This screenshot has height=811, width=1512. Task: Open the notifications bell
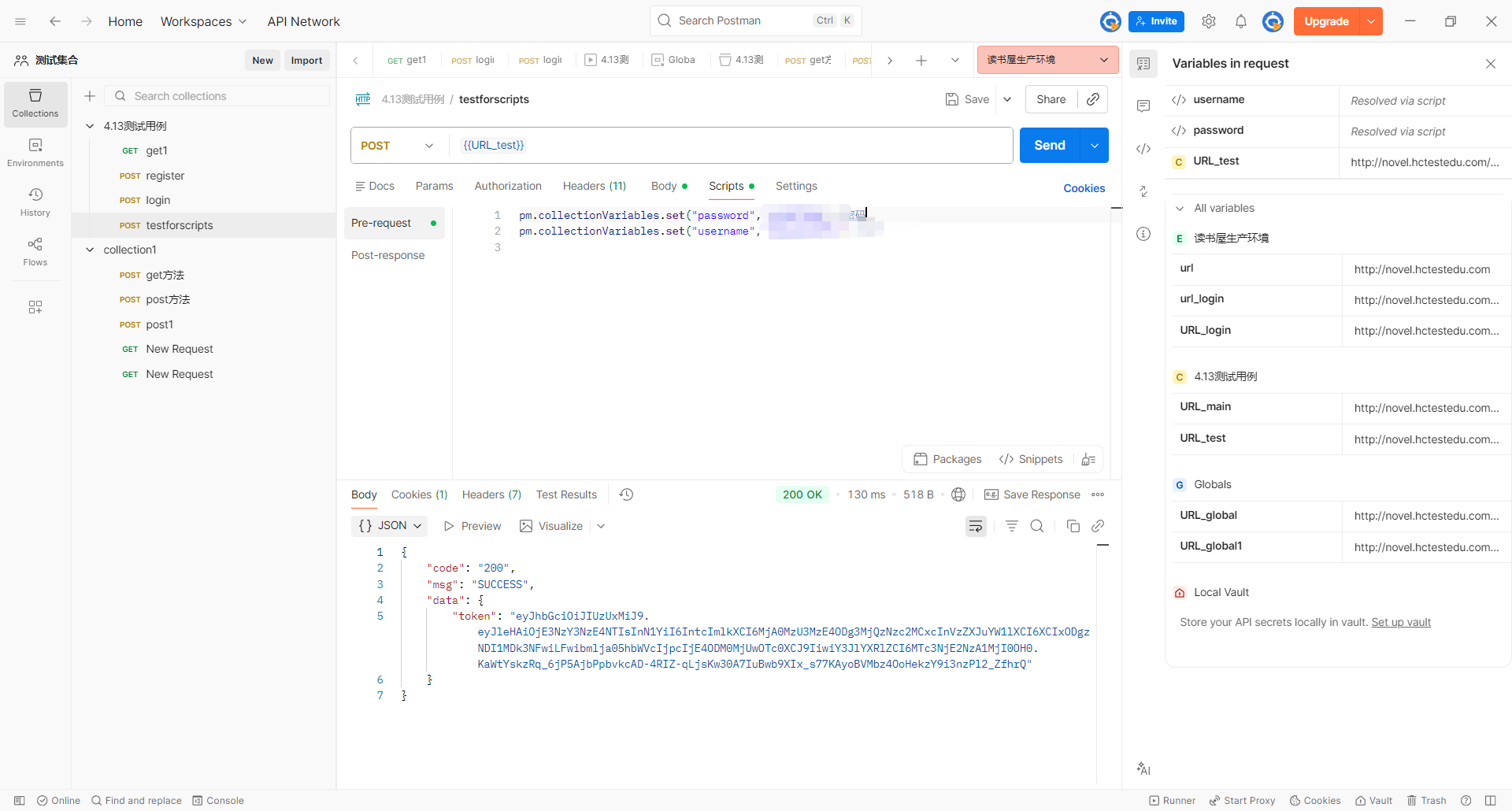pyautogui.click(x=1241, y=21)
